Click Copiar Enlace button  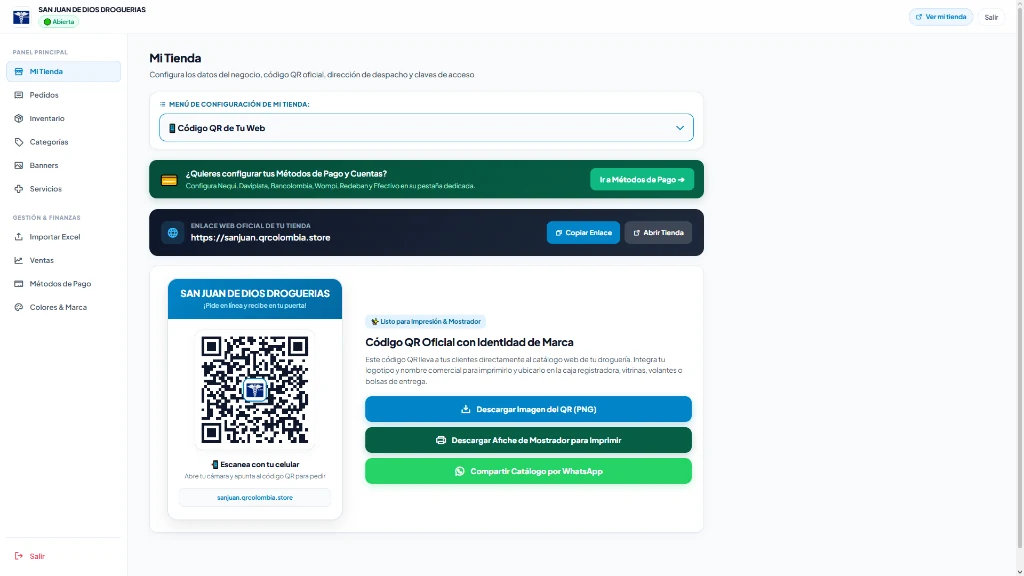pyautogui.click(x=583, y=232)
